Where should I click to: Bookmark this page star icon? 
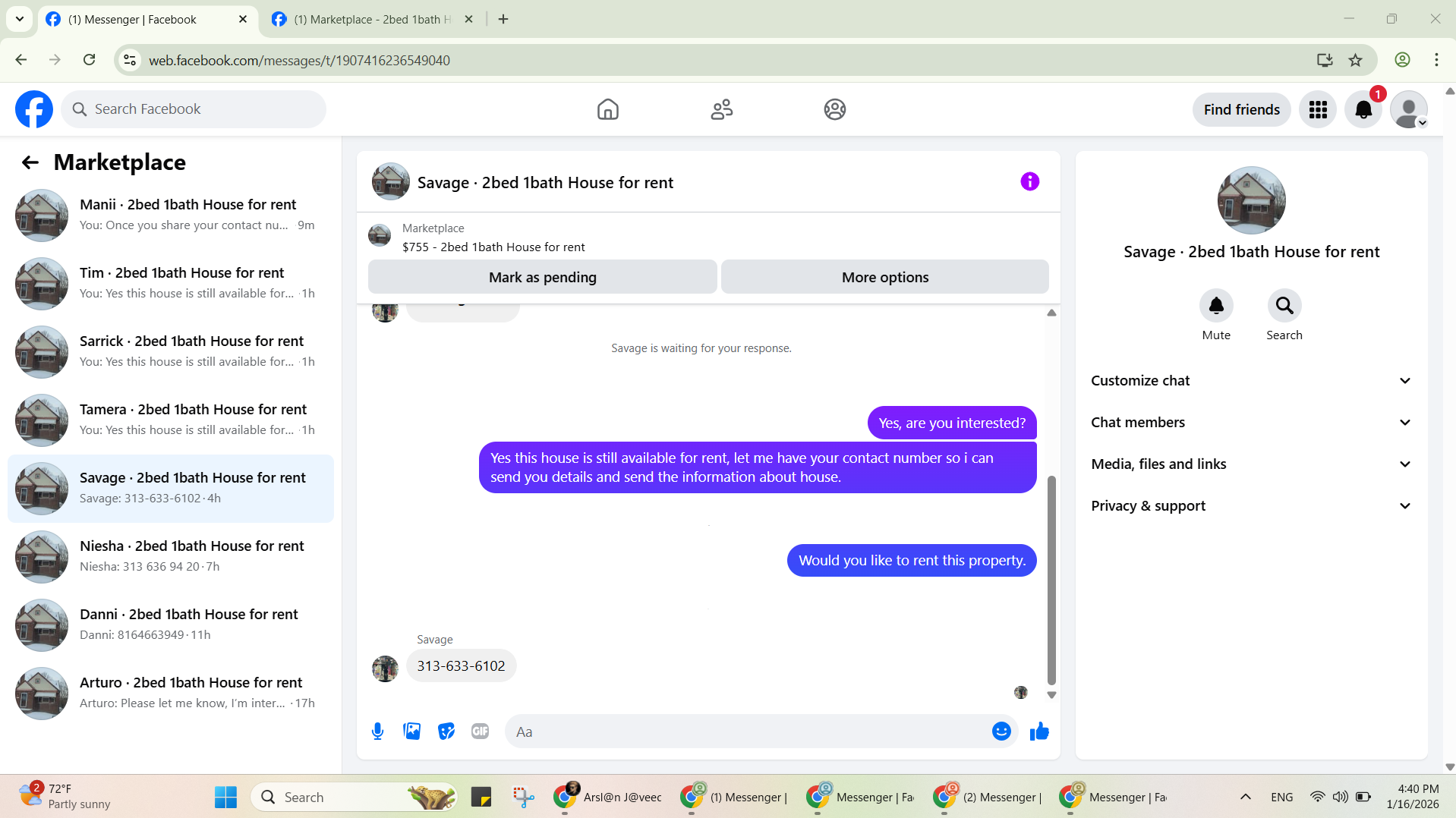coord(1355,60)
